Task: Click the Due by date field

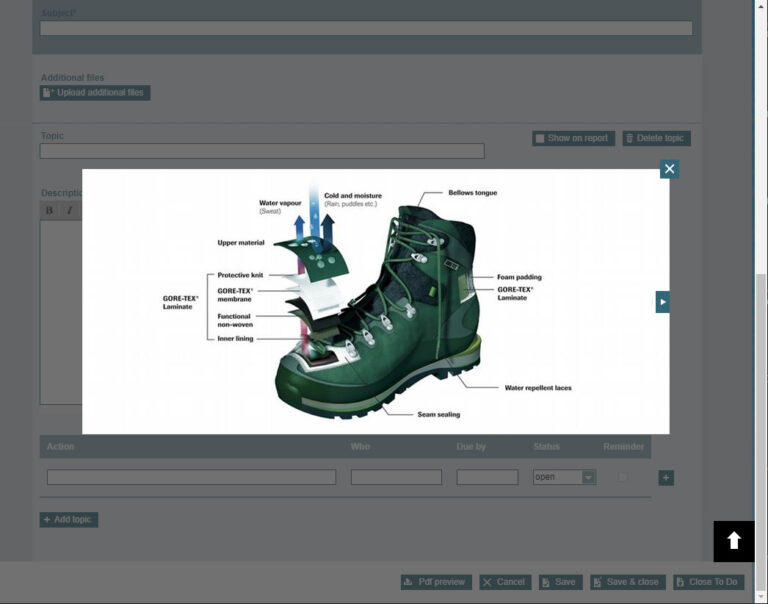Action: (x=487, y=477)
